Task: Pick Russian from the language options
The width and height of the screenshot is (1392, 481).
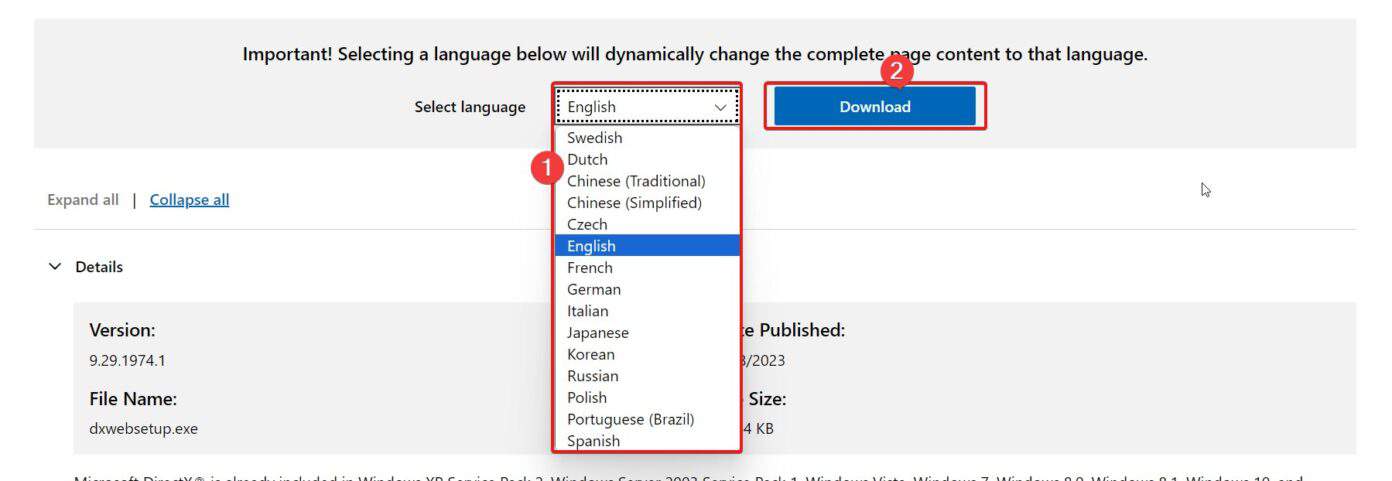Action: [x=593, y=376]
